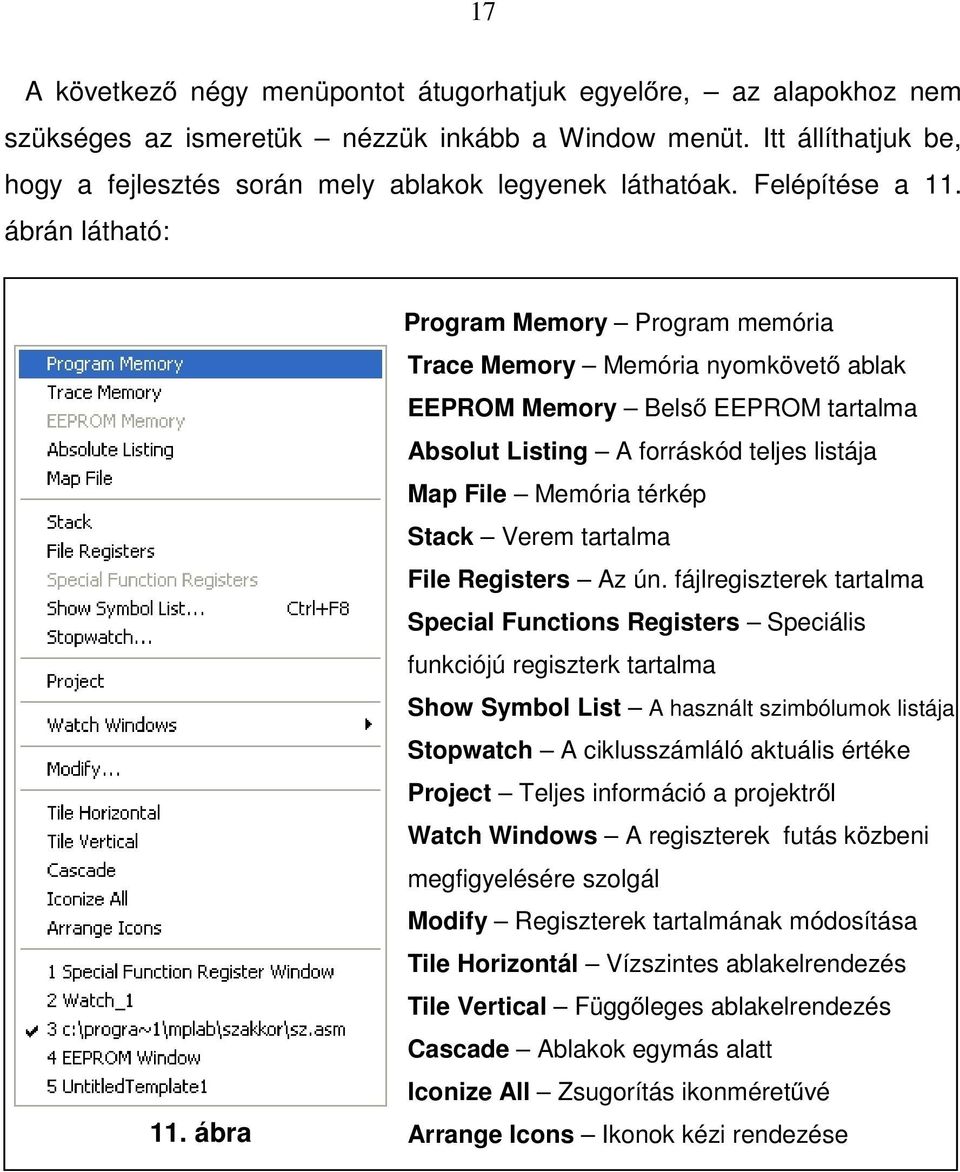Click 'Project – Teljes információ' line
Image resolution: width=960 pixels, height=1172 pixels.
coord(621,793)
